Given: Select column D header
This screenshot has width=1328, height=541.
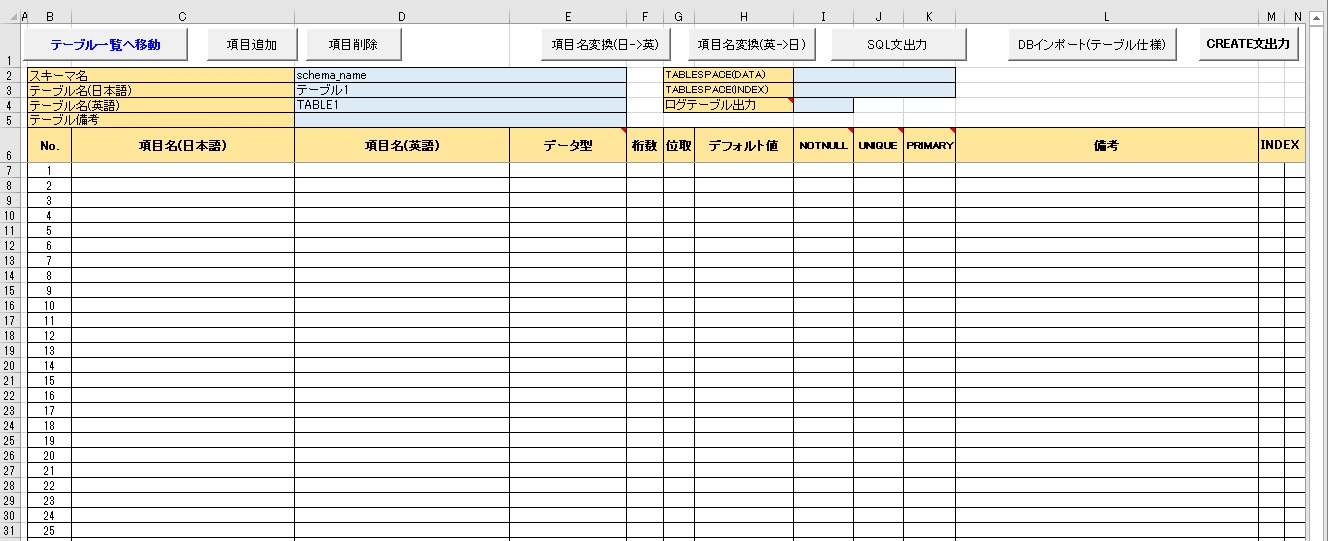Looking at the screenshot, I should [x=402, y=16].
